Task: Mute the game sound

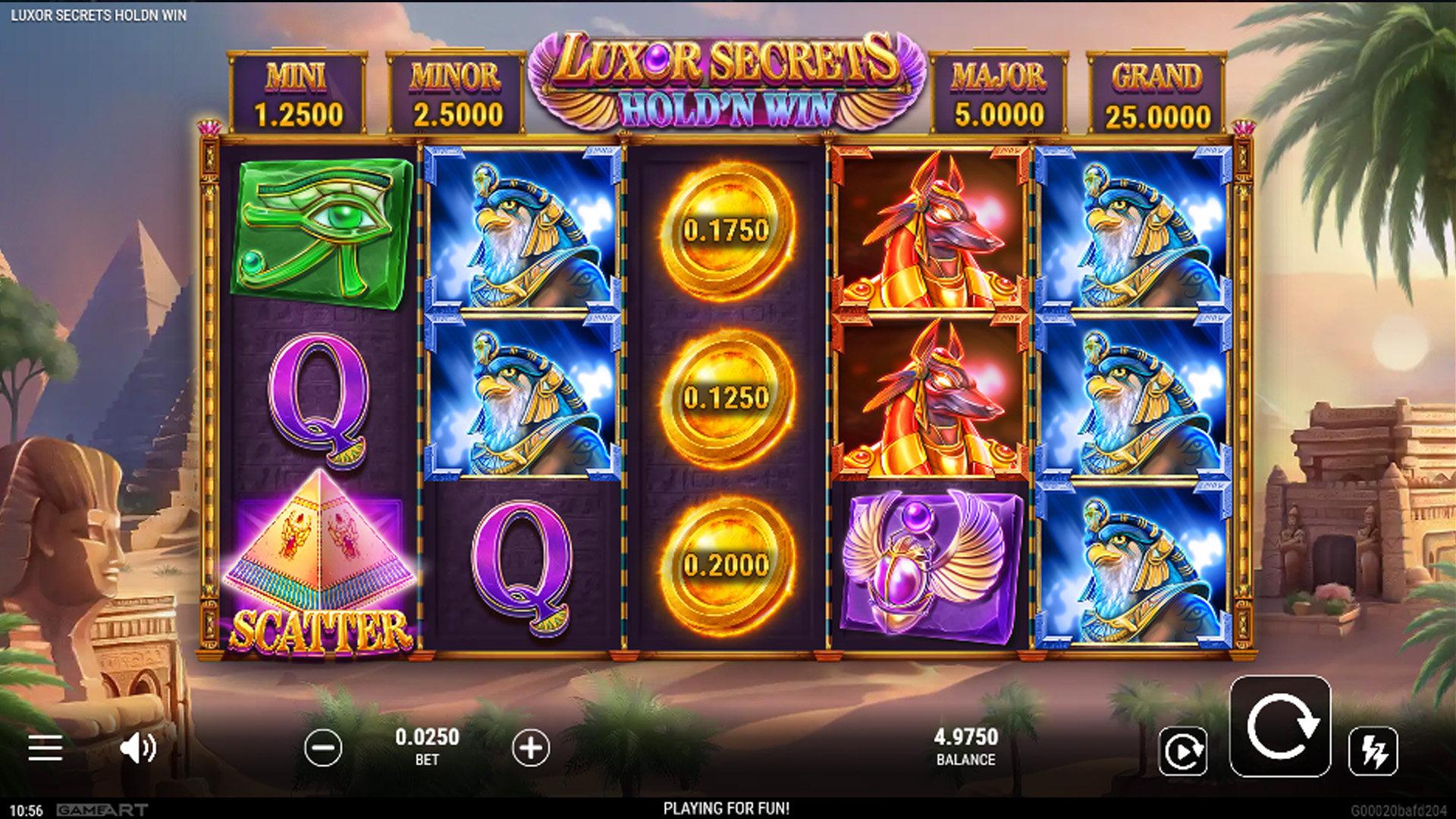Action: click(x=138, y=748)
